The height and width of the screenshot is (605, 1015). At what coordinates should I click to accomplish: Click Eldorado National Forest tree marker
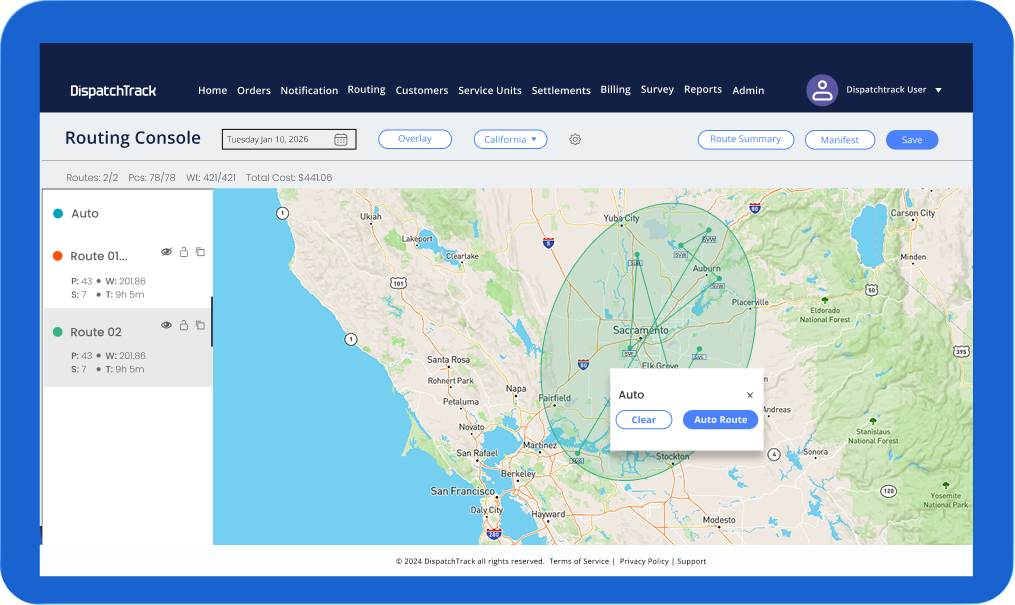(x=825, y=300)
